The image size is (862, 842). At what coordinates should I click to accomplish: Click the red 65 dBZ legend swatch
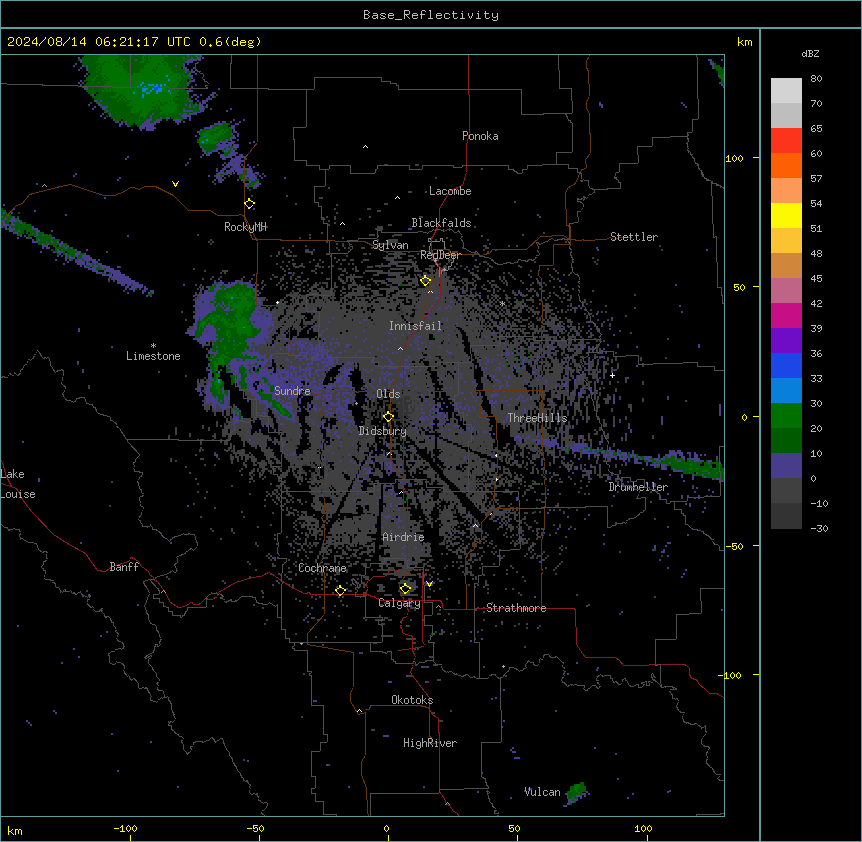[x=786, y=140]
